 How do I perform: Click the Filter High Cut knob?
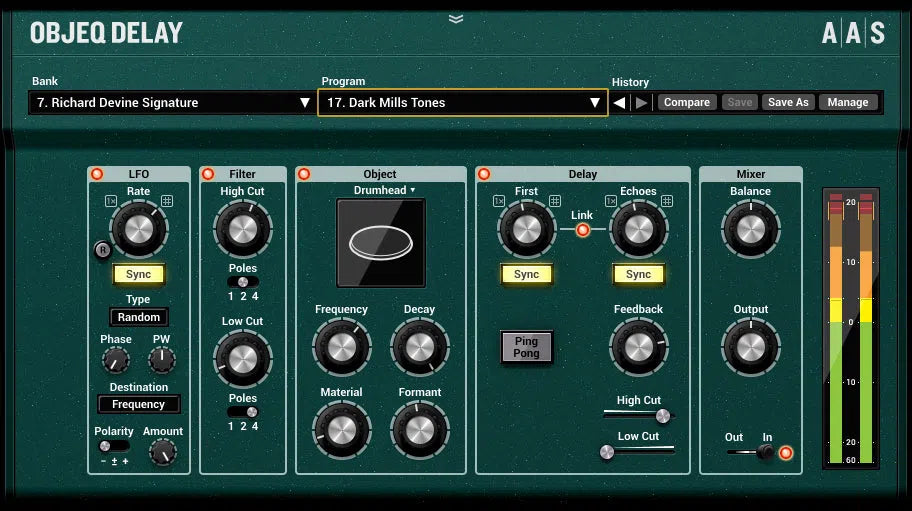pyautogui.click(x=243, y=229)
